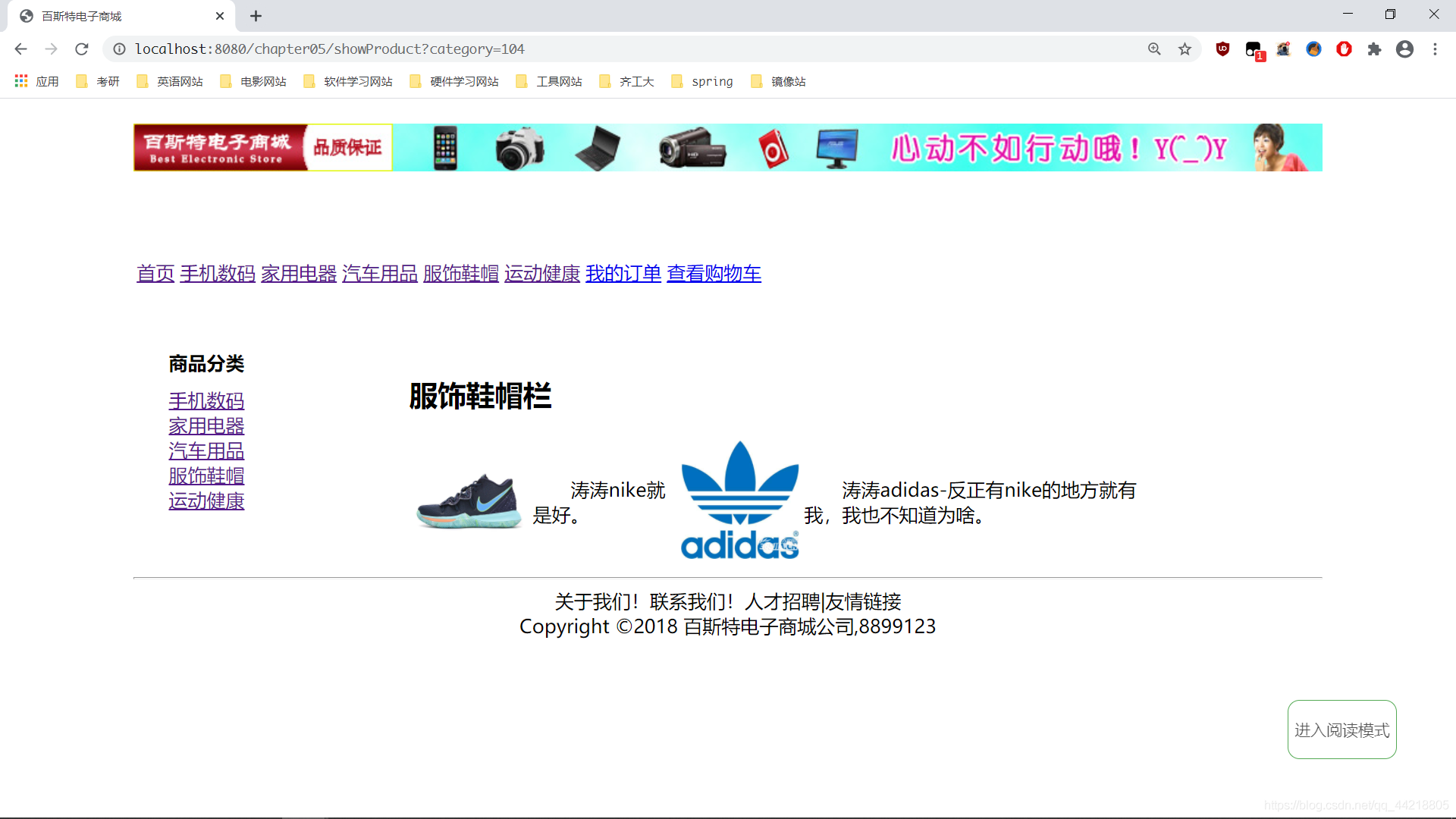Open the Extensions puzzle piece icon

click(x=1374, y=49)
